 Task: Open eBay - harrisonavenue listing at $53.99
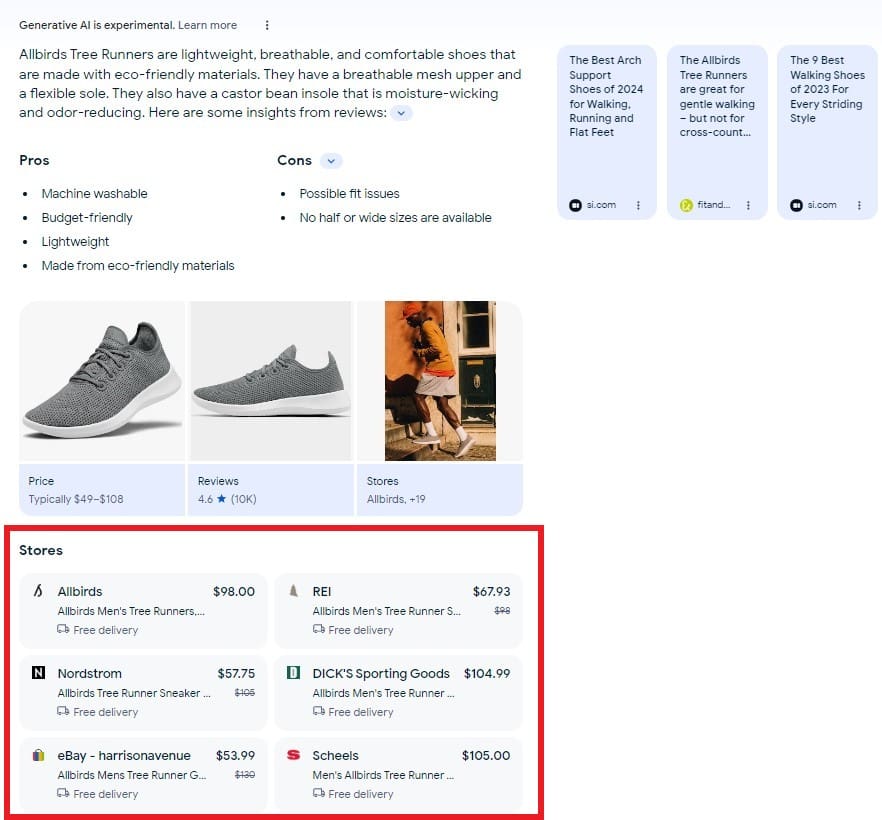[143, 775]
